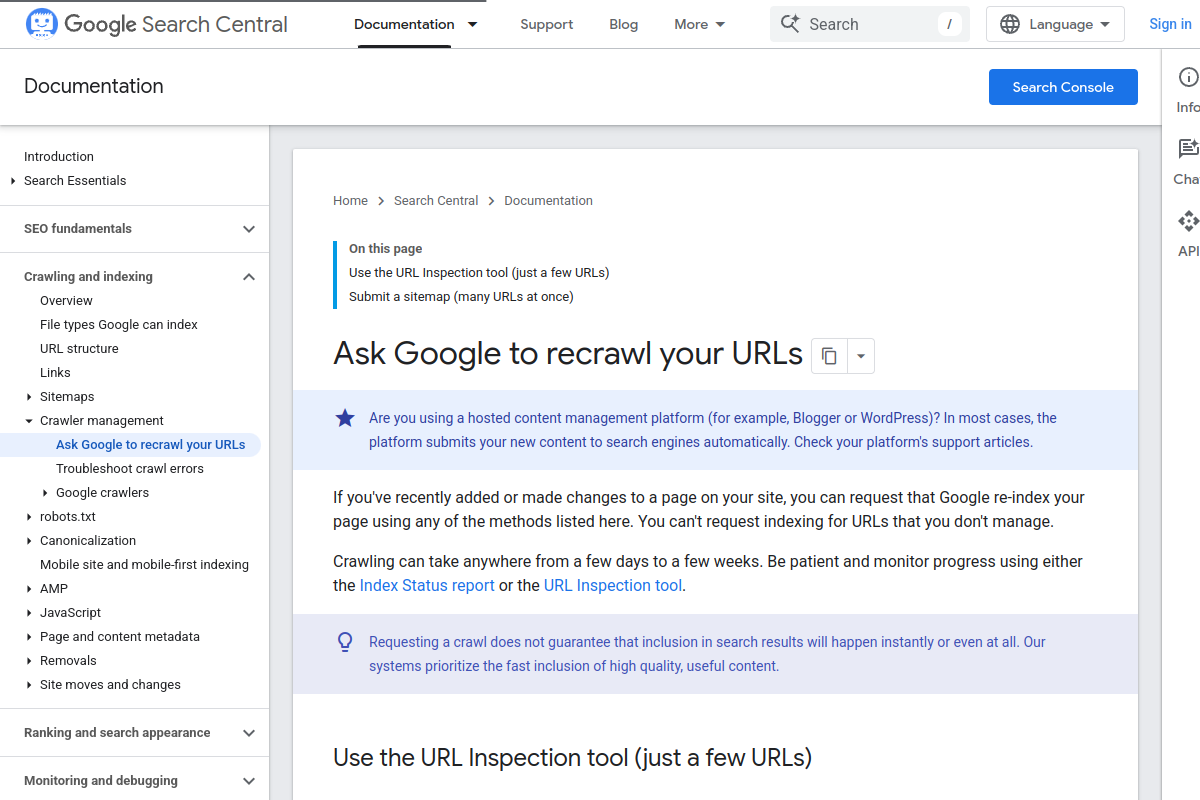Screen dimensions: 1200x800
Task: Open the API panel icon
Action: pos(1188,221)
